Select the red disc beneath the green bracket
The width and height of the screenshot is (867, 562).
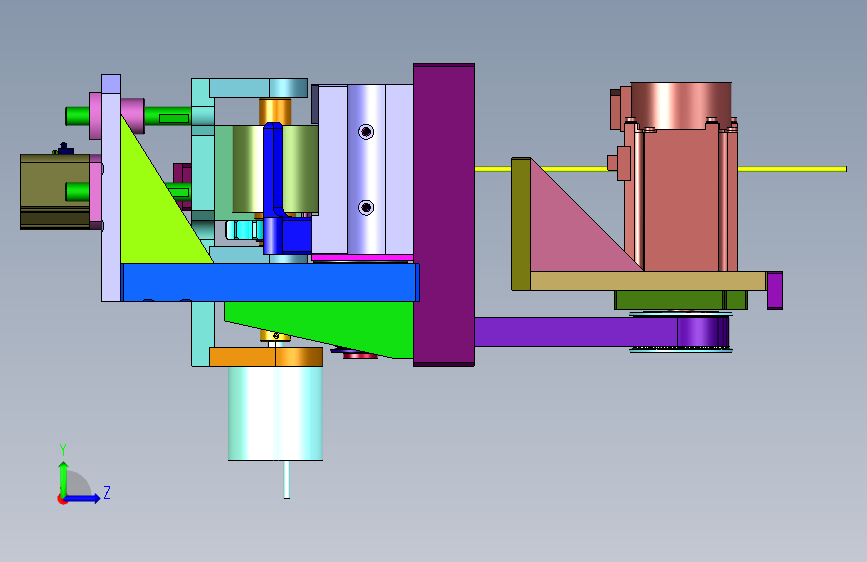(x=361, y=356)
